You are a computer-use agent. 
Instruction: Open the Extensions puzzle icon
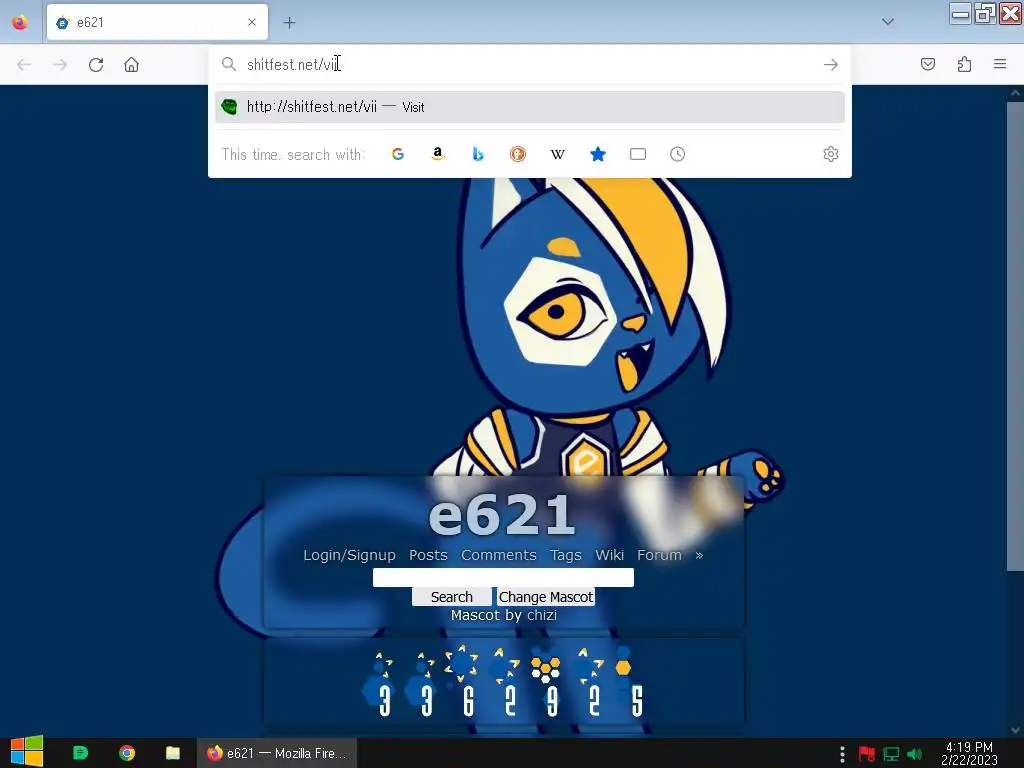click(964, 64)
